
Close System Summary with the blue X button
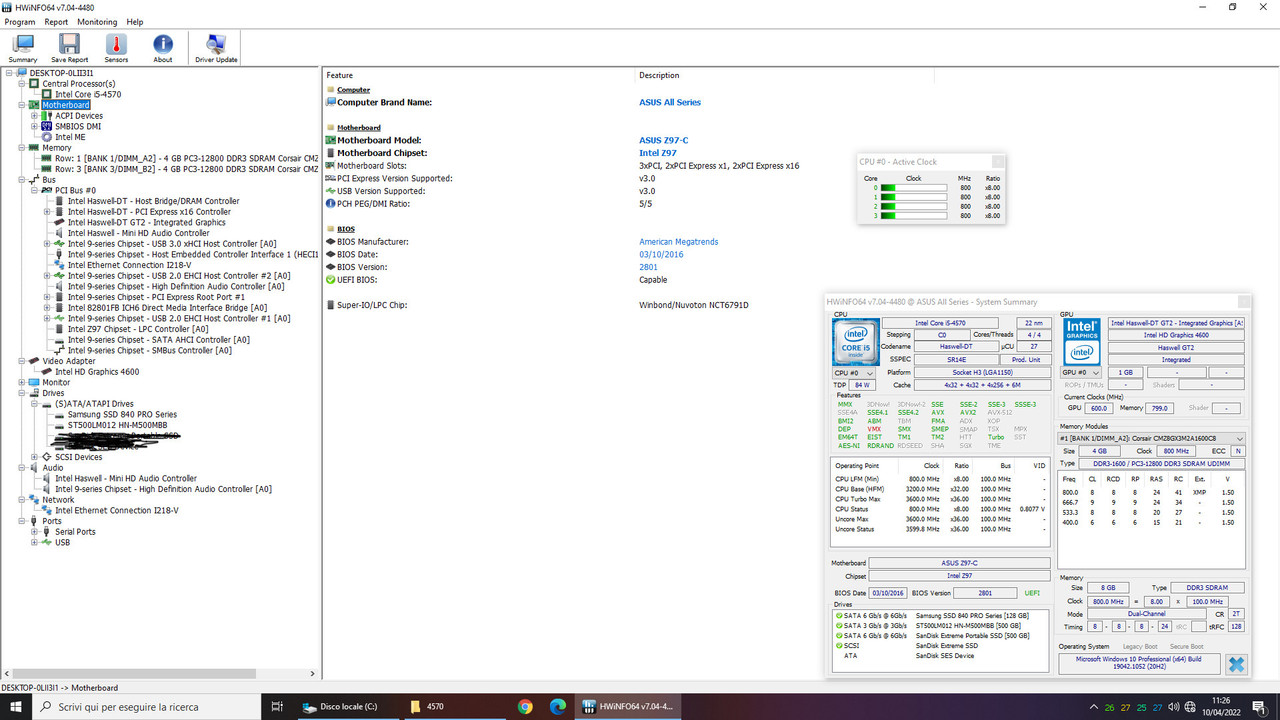pyautogui.click(x=1236, y=664)
